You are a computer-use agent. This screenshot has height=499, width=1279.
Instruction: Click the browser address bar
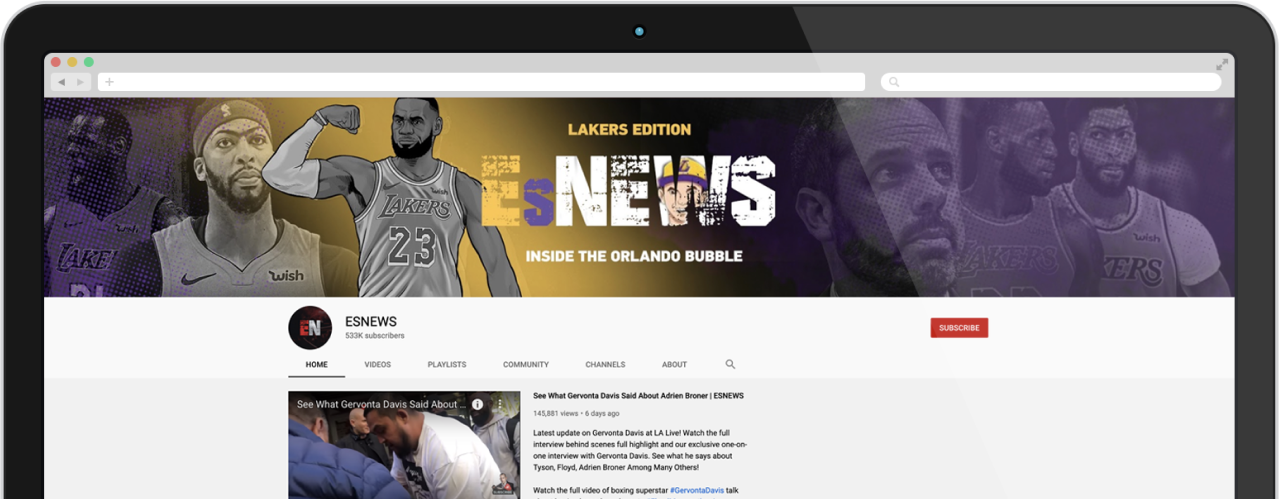pos(482,82)
